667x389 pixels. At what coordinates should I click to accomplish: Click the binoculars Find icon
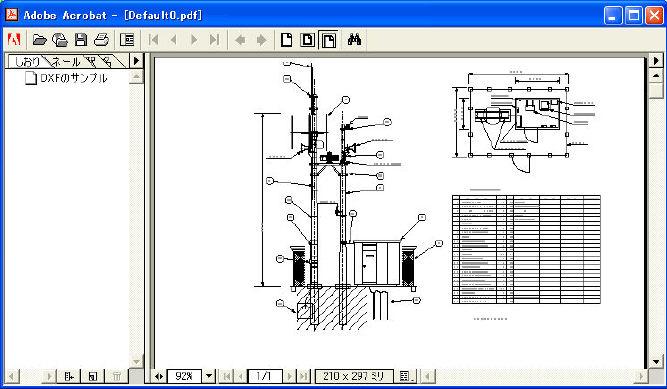point(354,40)
